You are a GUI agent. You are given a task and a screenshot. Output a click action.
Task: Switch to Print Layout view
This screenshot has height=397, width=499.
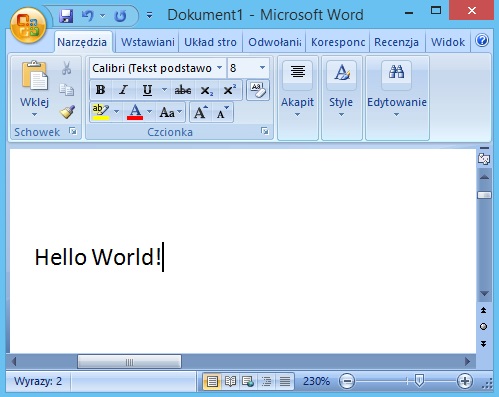[212, 381]
